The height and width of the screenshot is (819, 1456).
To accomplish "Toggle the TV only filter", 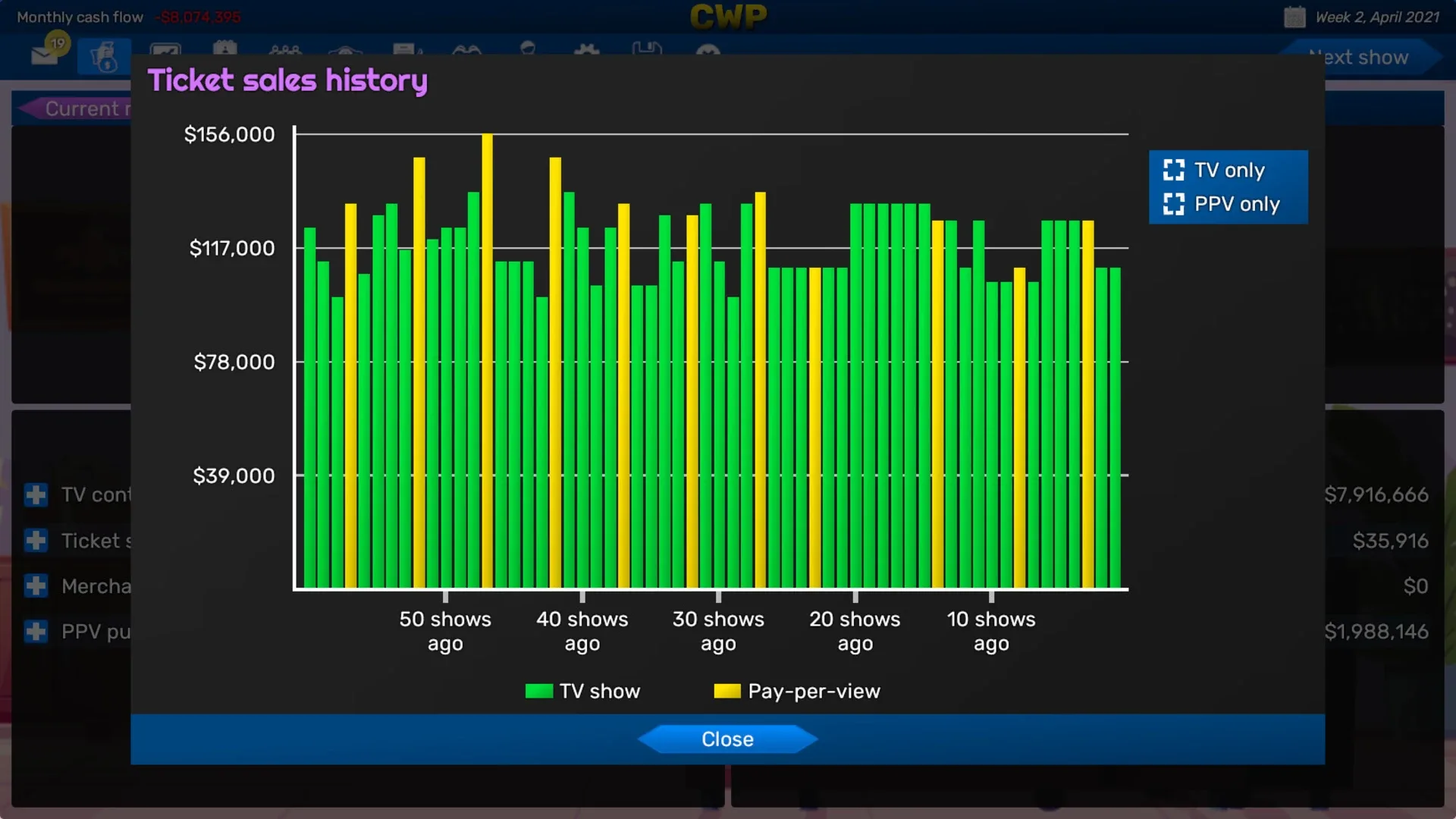I will pyautogui.click(x=1174, y=170).
